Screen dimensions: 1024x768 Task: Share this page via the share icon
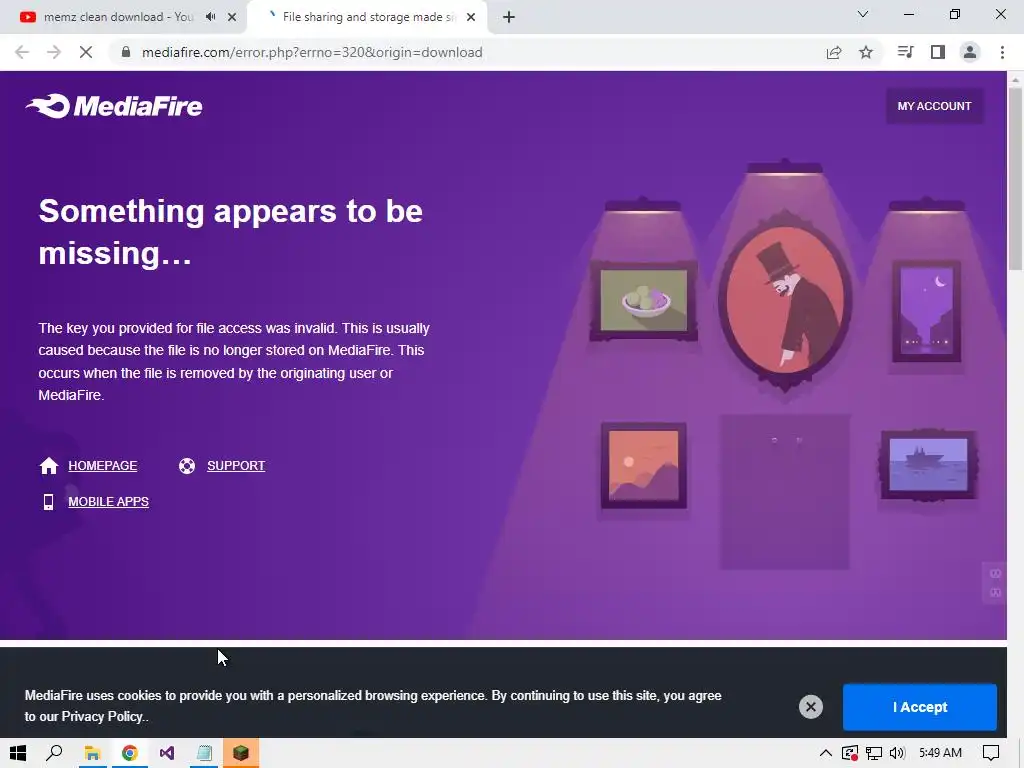point(834,52)
